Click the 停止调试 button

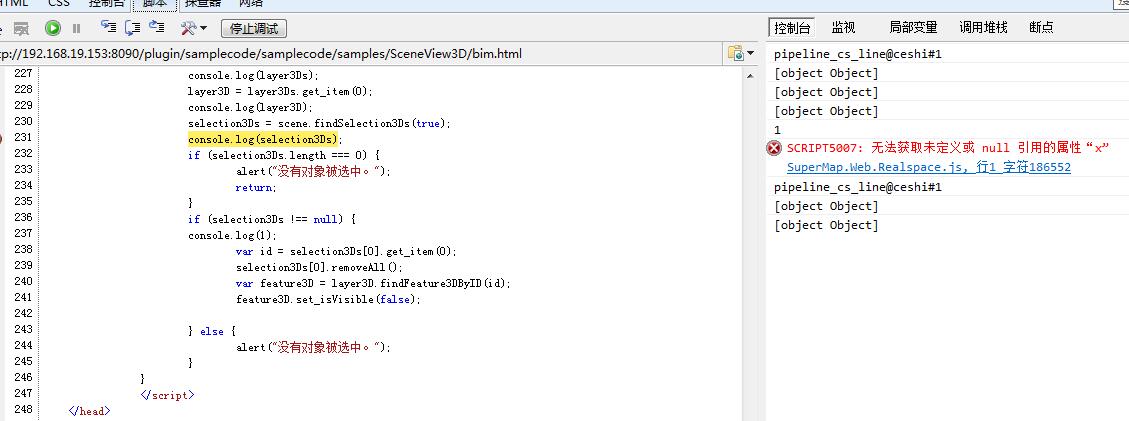tap(253, 29)
